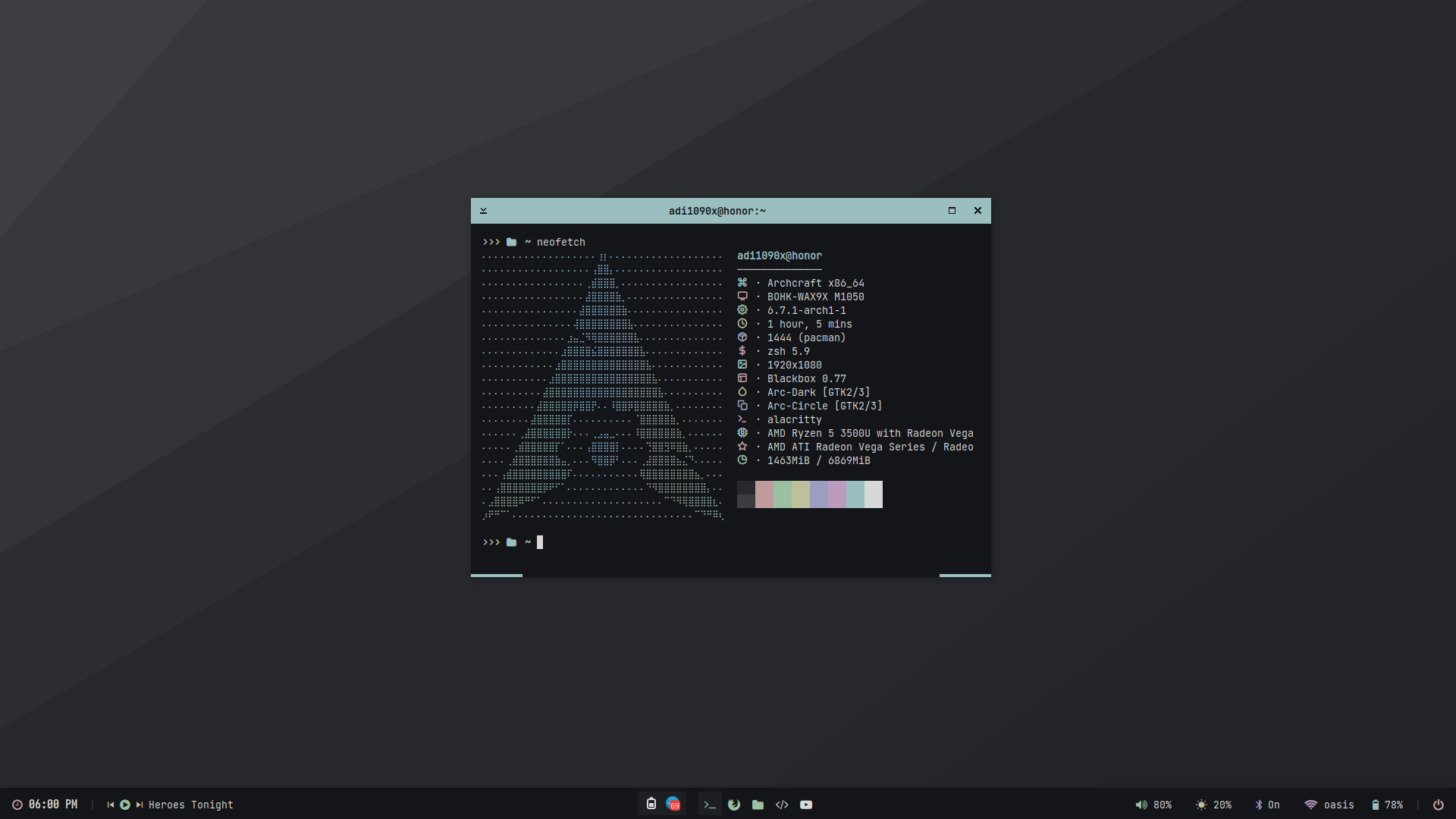Click the brightness 20% indicator
1456x819 pixels.
pyautogui.click(x=1213, y=805)
